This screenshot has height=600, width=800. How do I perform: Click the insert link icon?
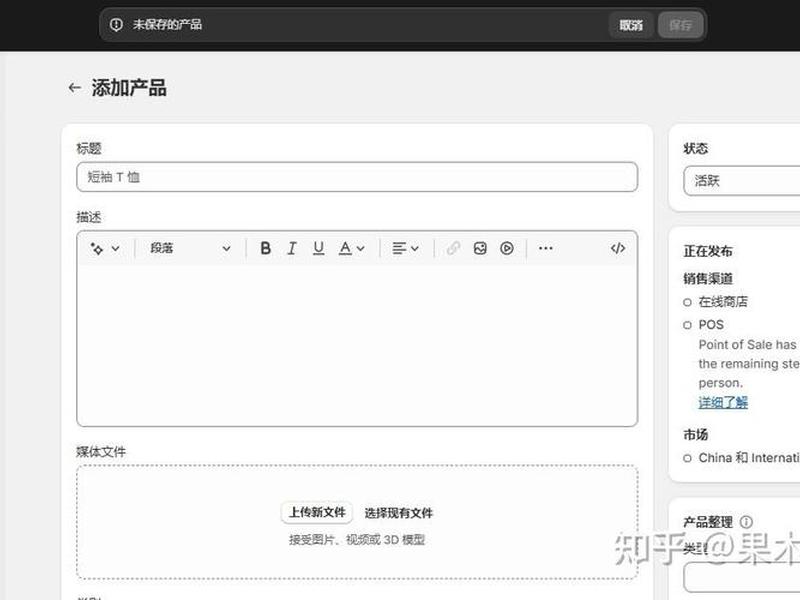[453, 248]
